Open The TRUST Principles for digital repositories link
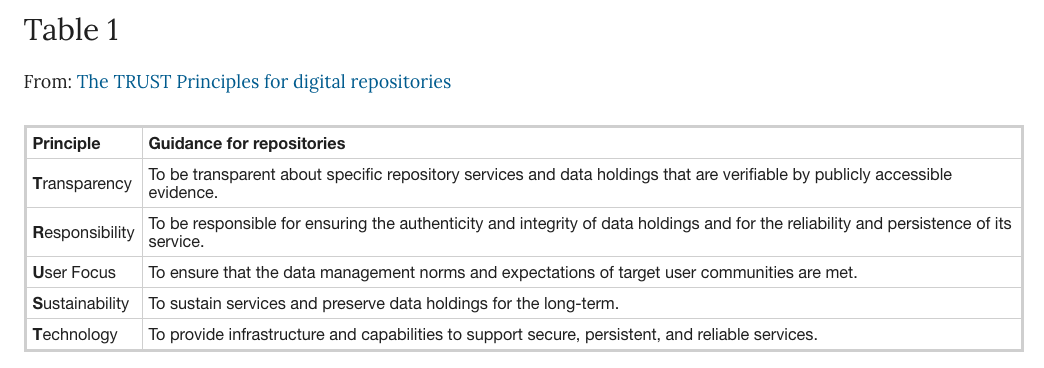Screen dimensions: 1044x368 (x=264, y=82)
